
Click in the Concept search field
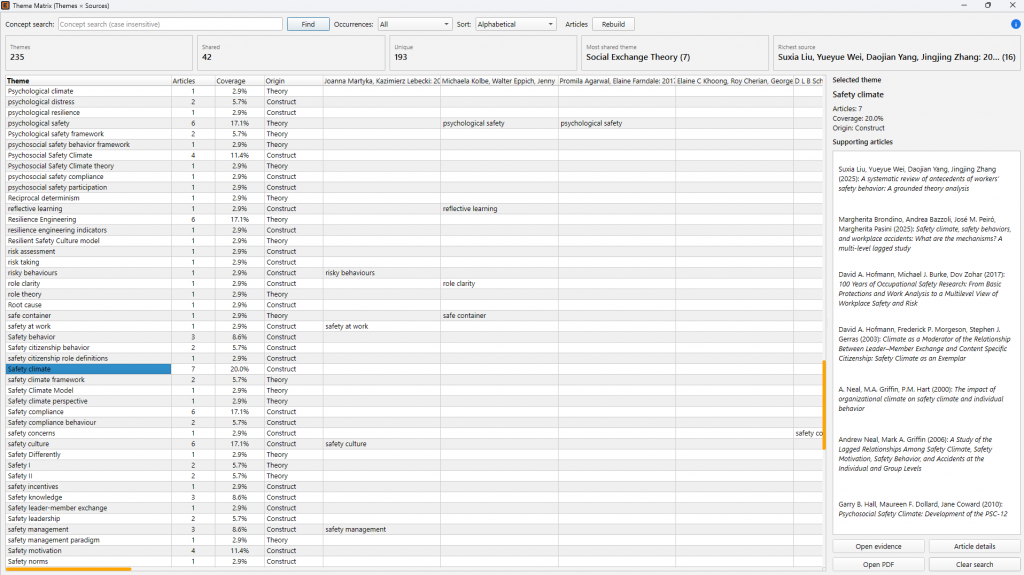pyautogui.click(x=170, y=24)
